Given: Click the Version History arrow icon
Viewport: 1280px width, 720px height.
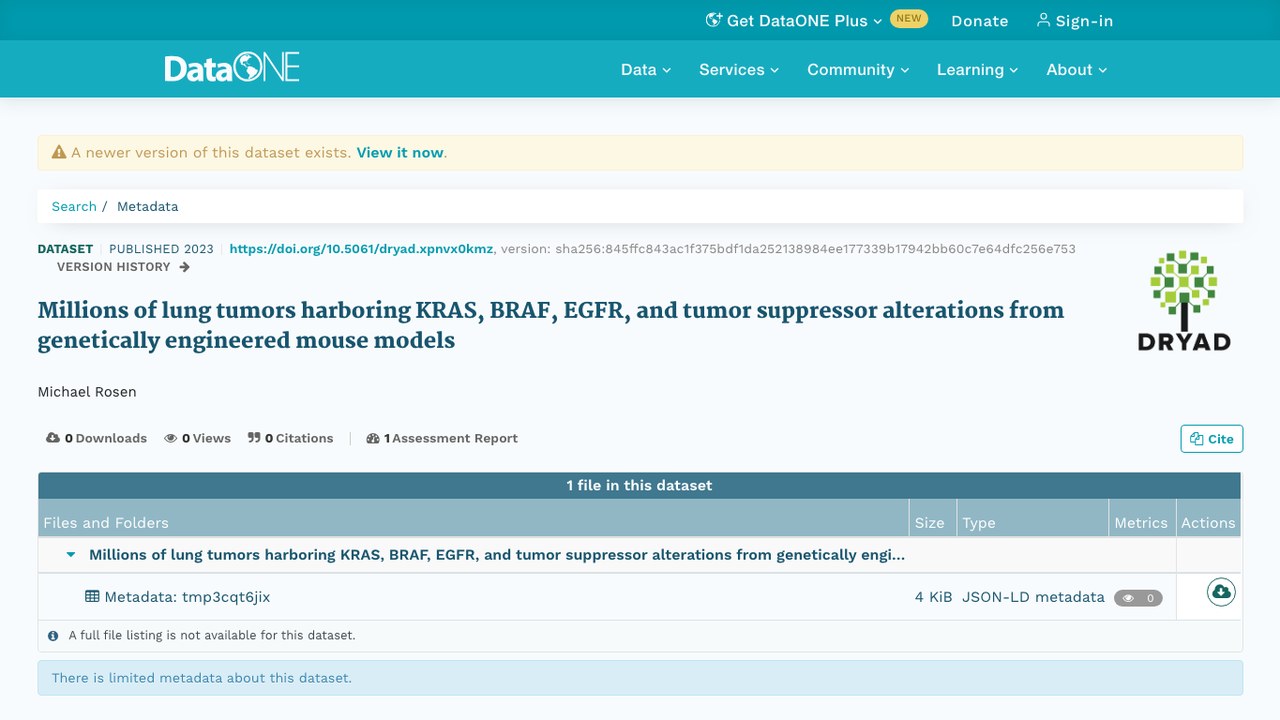Looking at the screenshot, I should tap(184, 267).
